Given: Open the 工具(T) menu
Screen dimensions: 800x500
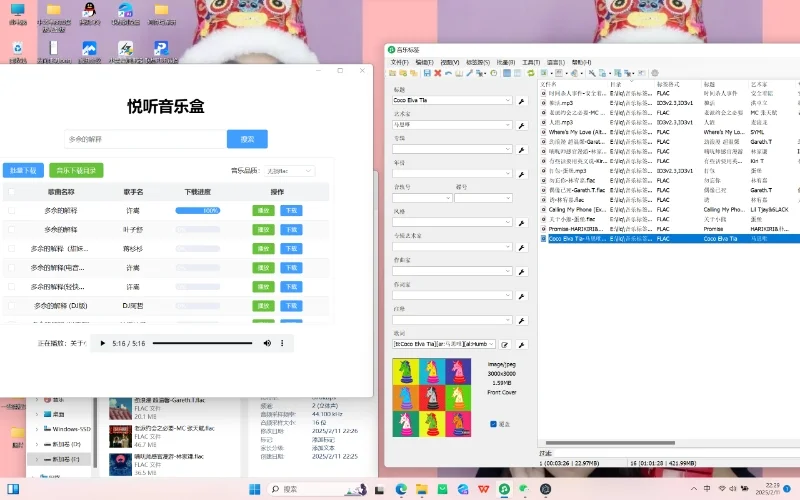Looking at the screenshot, I should 531,62.
